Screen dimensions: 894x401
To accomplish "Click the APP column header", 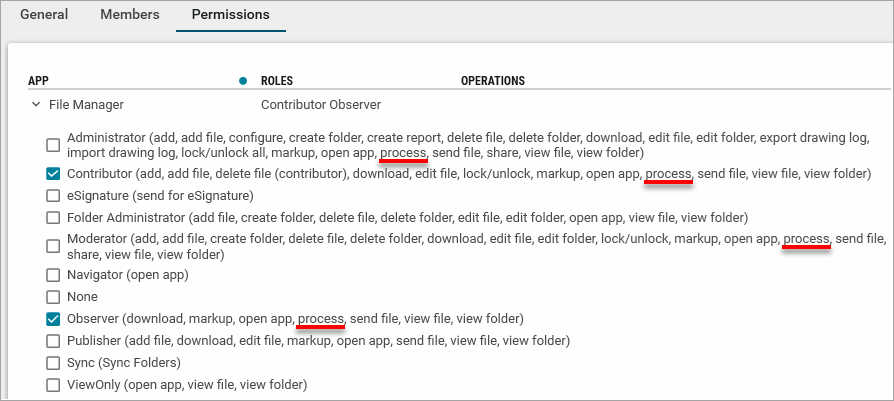I will pos(39,81).
